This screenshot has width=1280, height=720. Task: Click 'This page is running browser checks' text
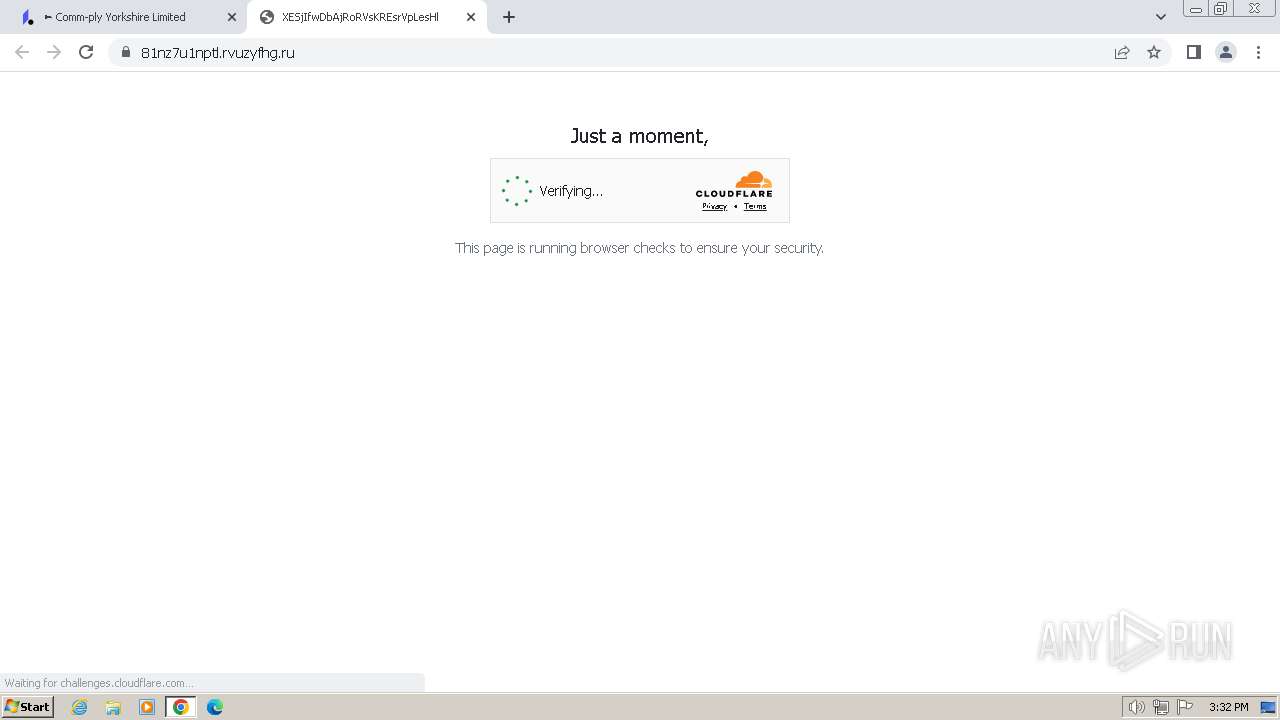(x=639, y=248)
